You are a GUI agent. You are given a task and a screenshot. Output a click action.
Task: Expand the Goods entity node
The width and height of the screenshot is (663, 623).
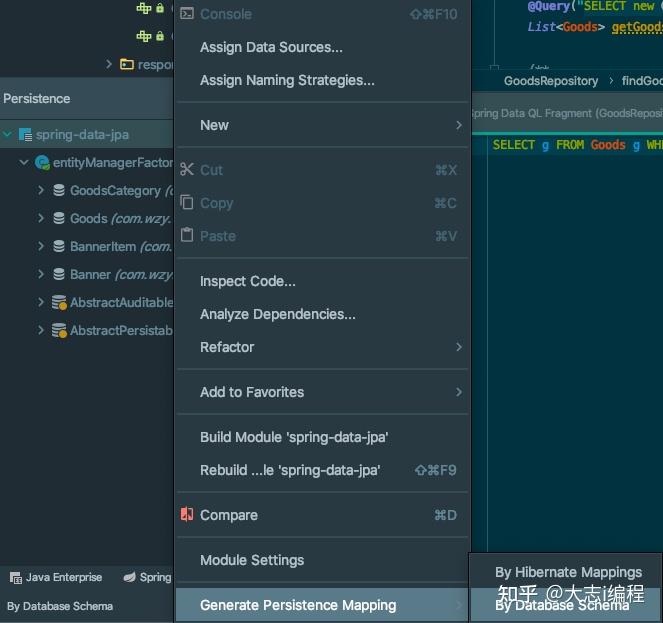(x=41, y=218)
